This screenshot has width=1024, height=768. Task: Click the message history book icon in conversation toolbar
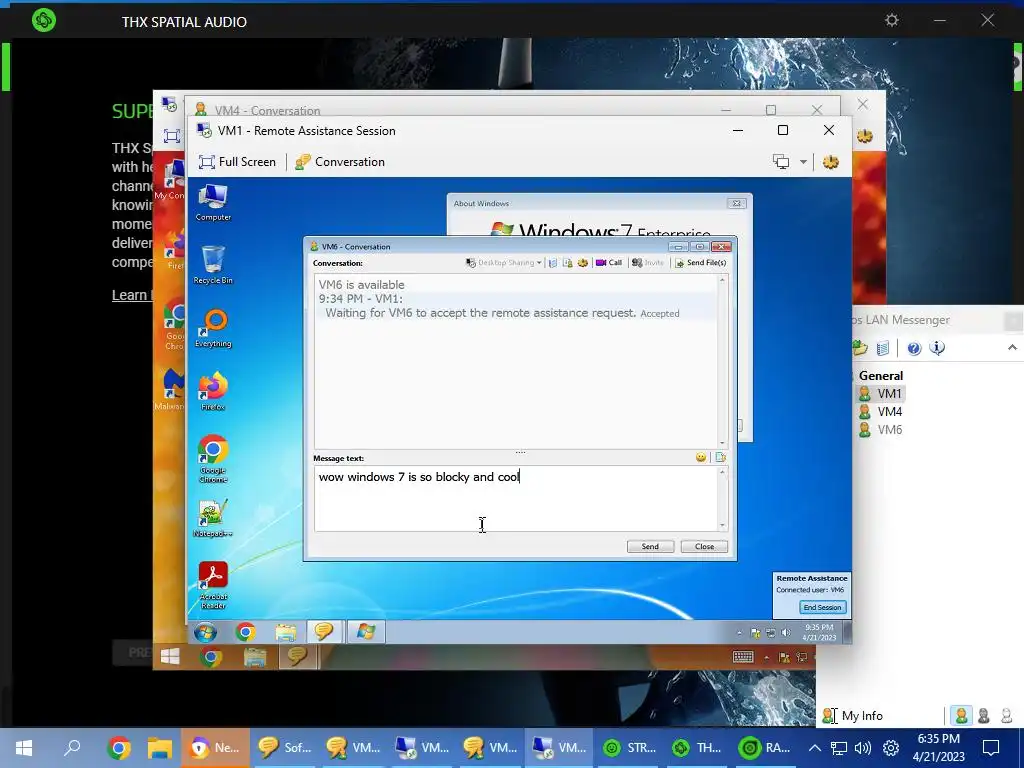pos(553,263)
